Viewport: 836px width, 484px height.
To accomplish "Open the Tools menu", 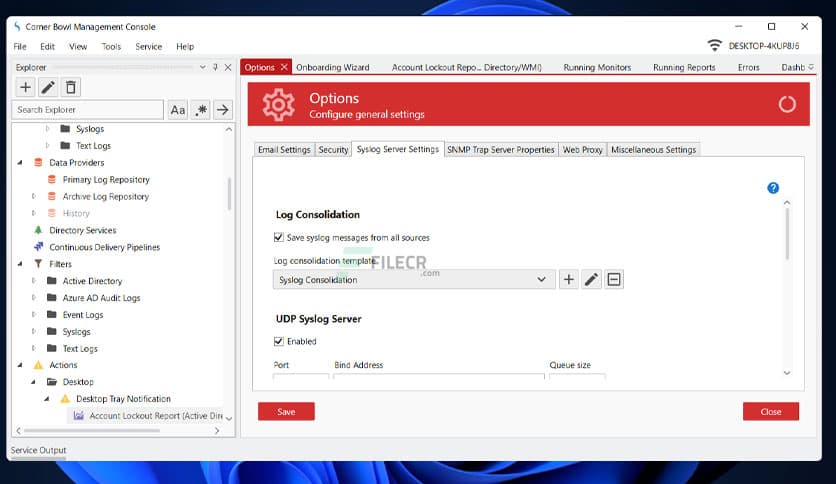I will point(111,46).
